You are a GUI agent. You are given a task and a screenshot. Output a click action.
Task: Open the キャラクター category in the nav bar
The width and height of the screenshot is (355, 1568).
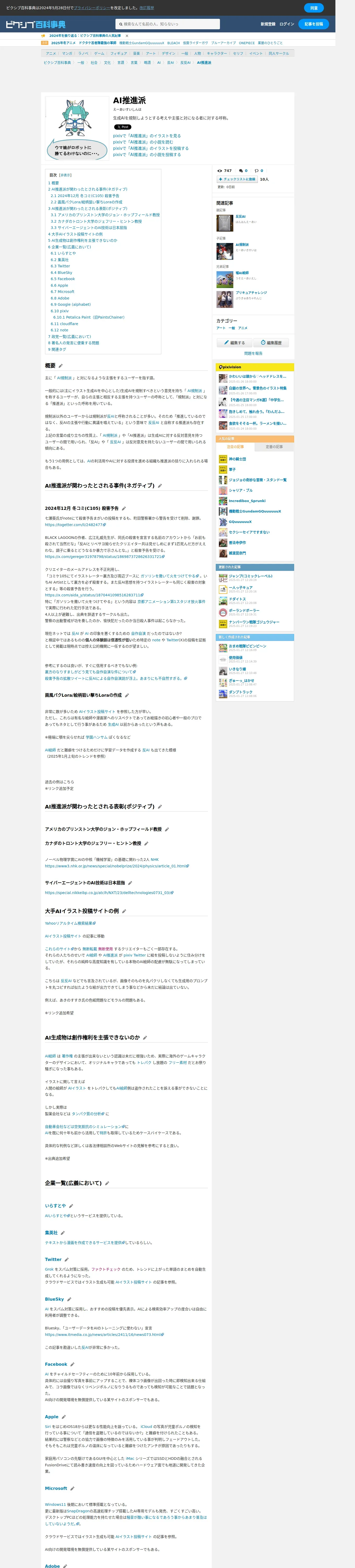[217, 54]
